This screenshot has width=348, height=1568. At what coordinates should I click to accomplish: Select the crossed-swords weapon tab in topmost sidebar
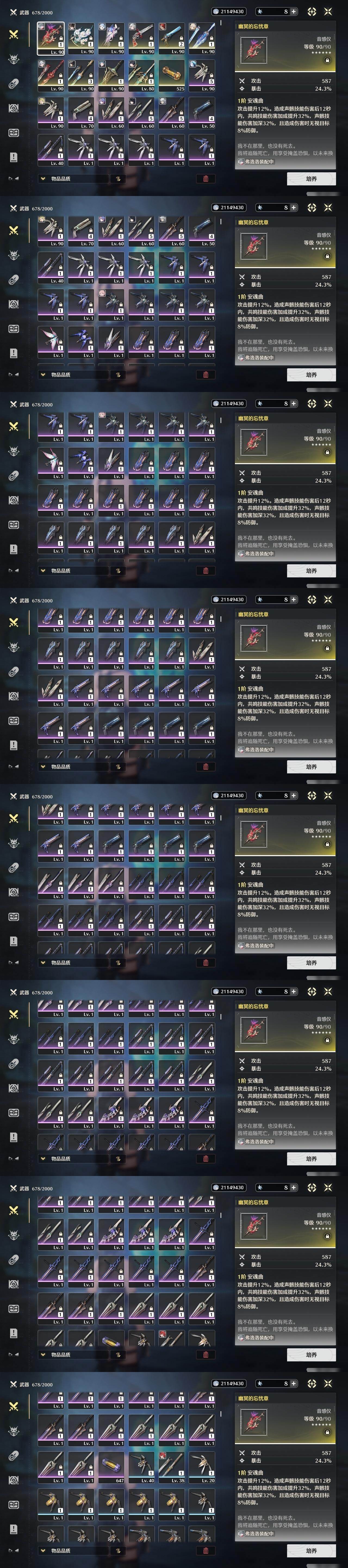pyautogui.click(x=13, y=34)
